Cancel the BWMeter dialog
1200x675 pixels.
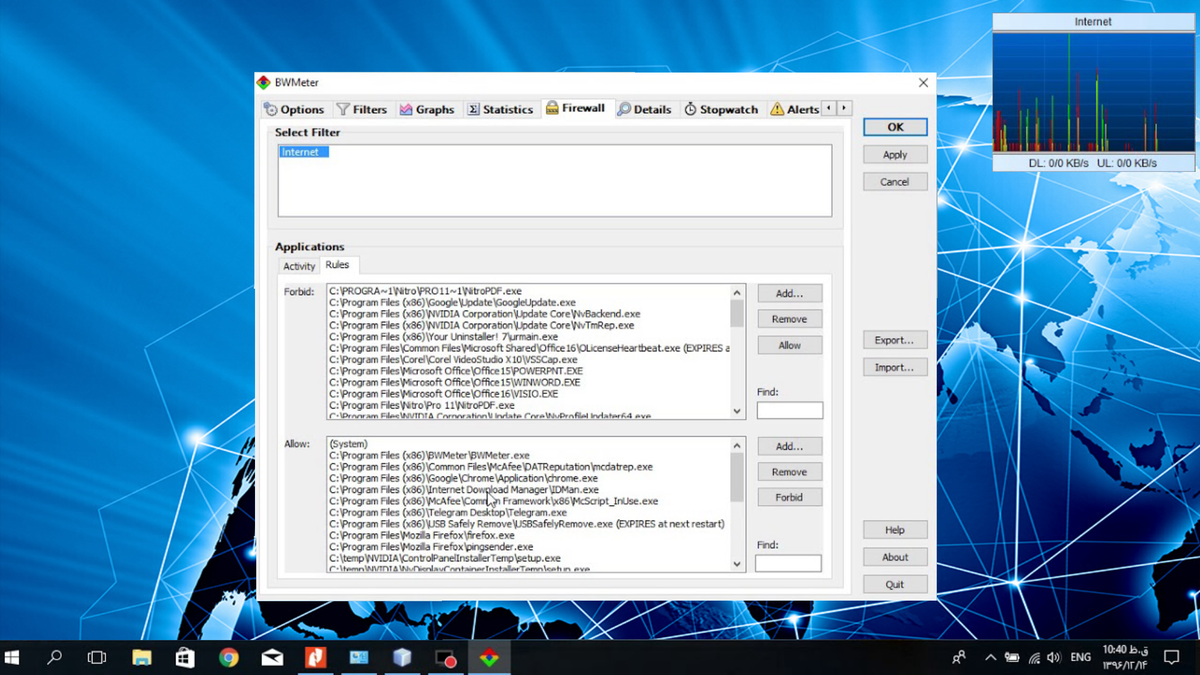click(x=895, y=182)
